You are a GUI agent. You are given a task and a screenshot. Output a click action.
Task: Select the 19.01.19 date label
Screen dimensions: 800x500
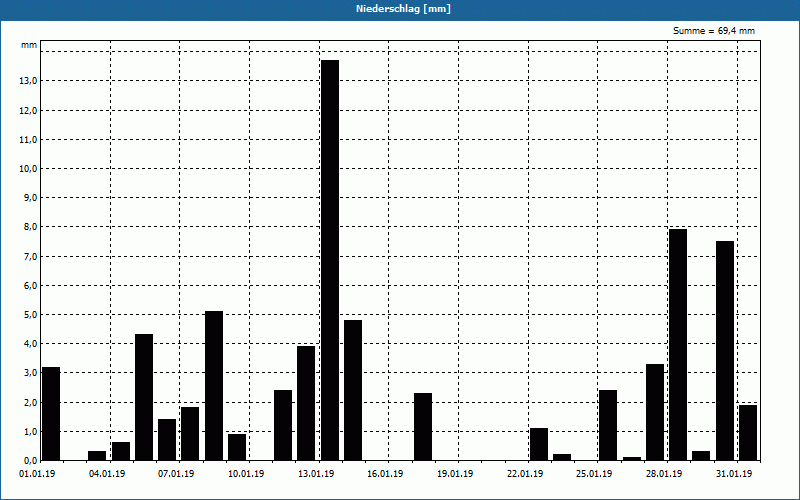coord(455,474)
